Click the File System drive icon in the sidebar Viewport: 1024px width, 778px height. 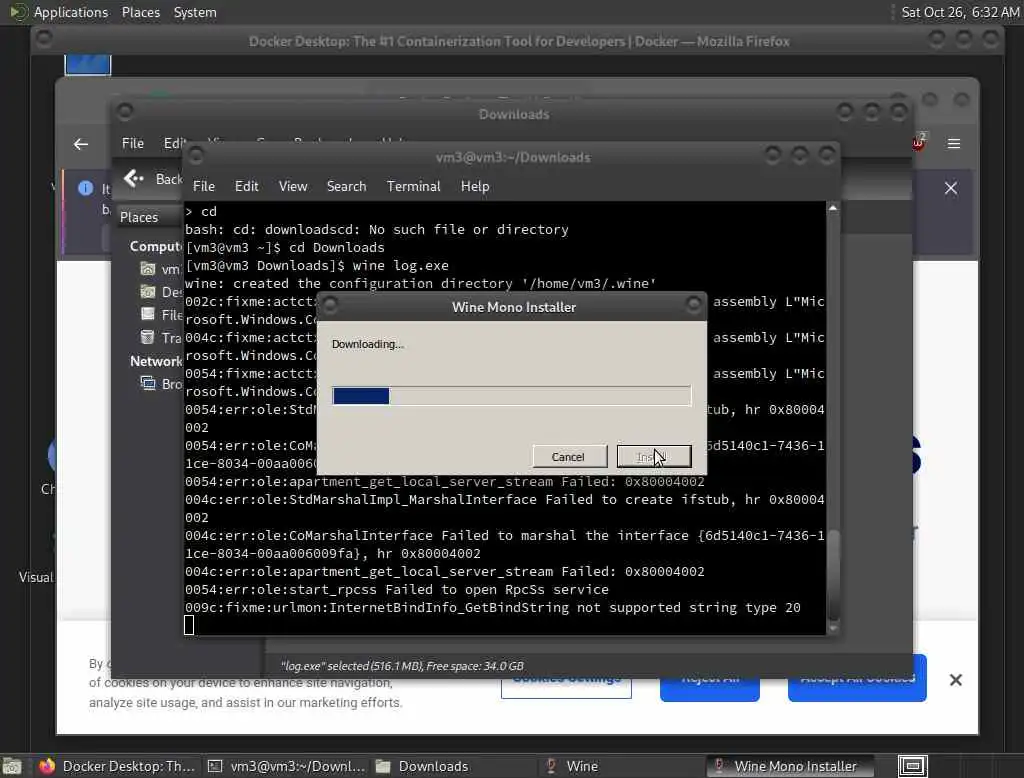click(x=148, y=314)
